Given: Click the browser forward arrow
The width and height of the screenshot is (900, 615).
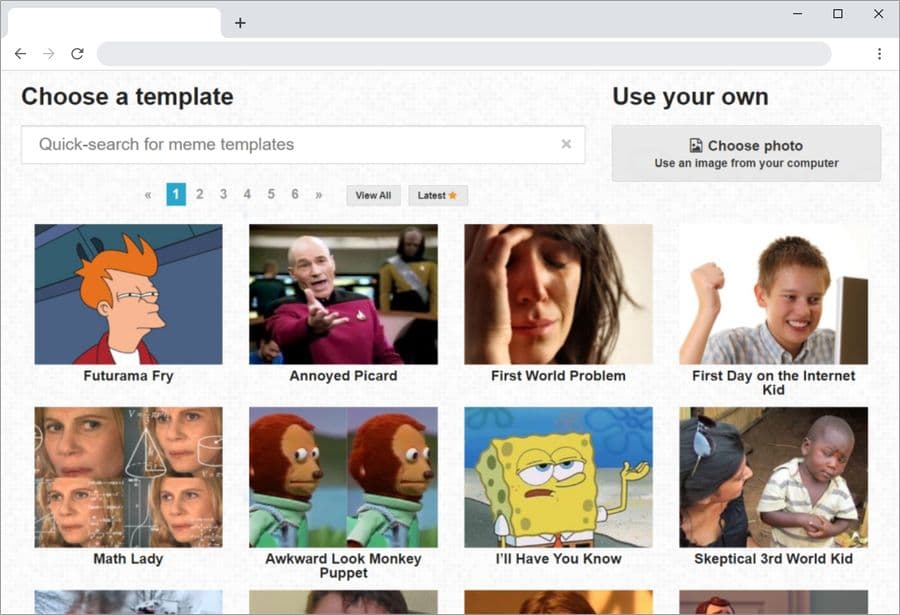Looking at the screenshot, I should click(x=49, y=54).
